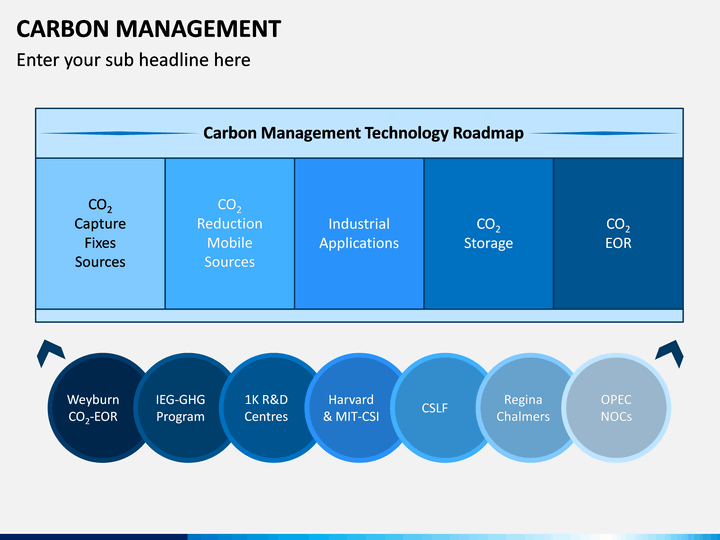Click the arrow above the OPEC circle
Image resolution: width=720 pixels, height=540 pixels.
[x=669, y=353]
